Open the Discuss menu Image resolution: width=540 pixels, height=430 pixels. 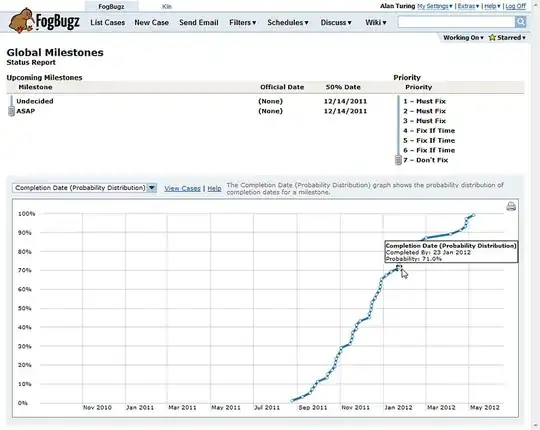(336, 23)
